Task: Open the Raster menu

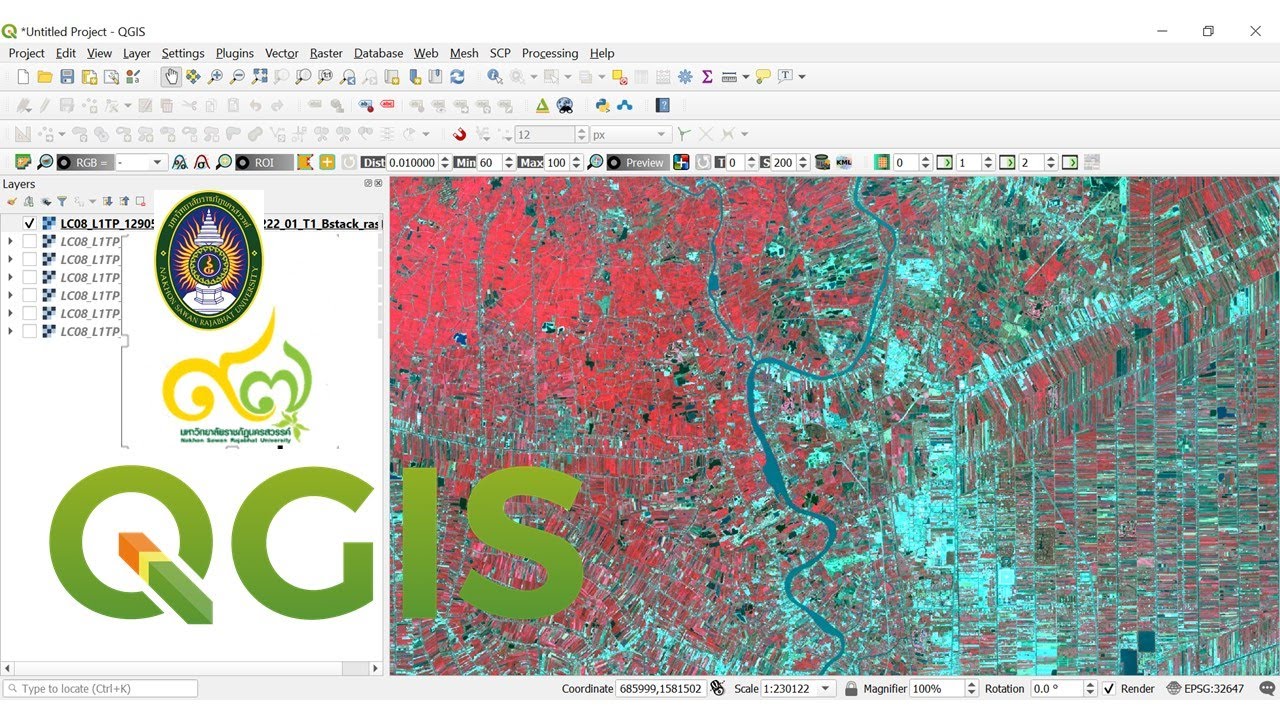Action: pos(326,53)
